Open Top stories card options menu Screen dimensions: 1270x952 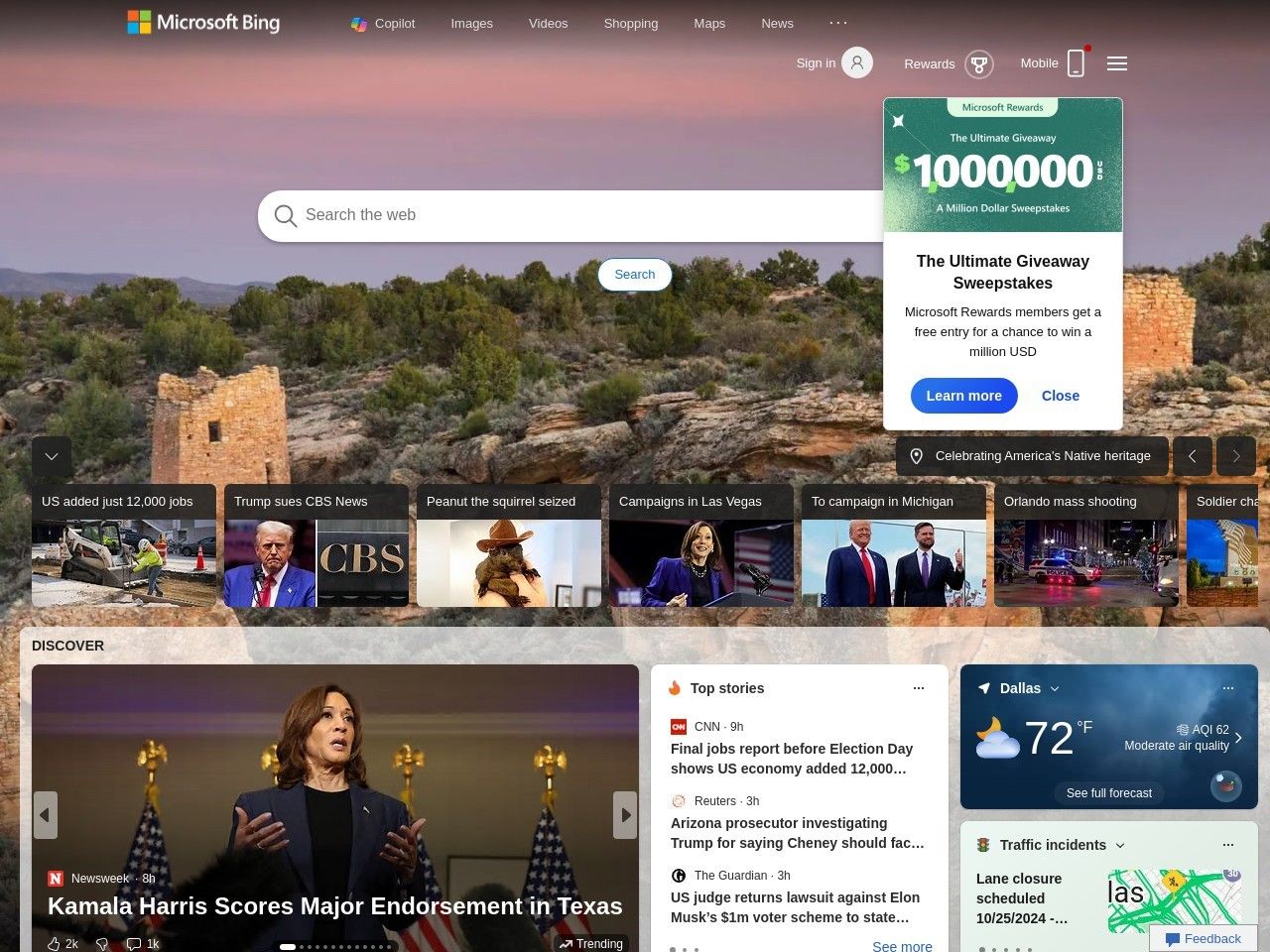tap(919, 688)
